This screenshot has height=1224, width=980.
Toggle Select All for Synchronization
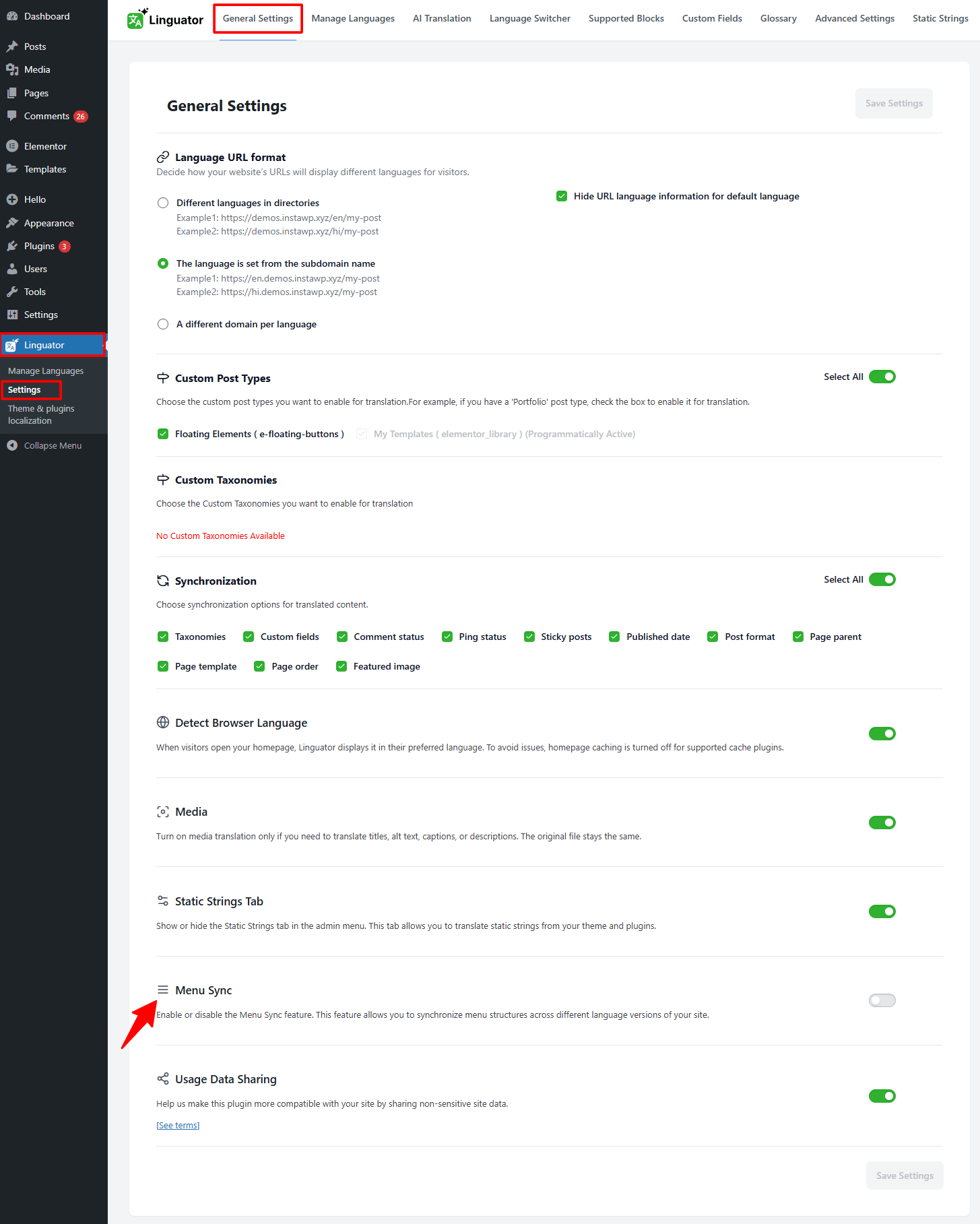pos(882,579)
